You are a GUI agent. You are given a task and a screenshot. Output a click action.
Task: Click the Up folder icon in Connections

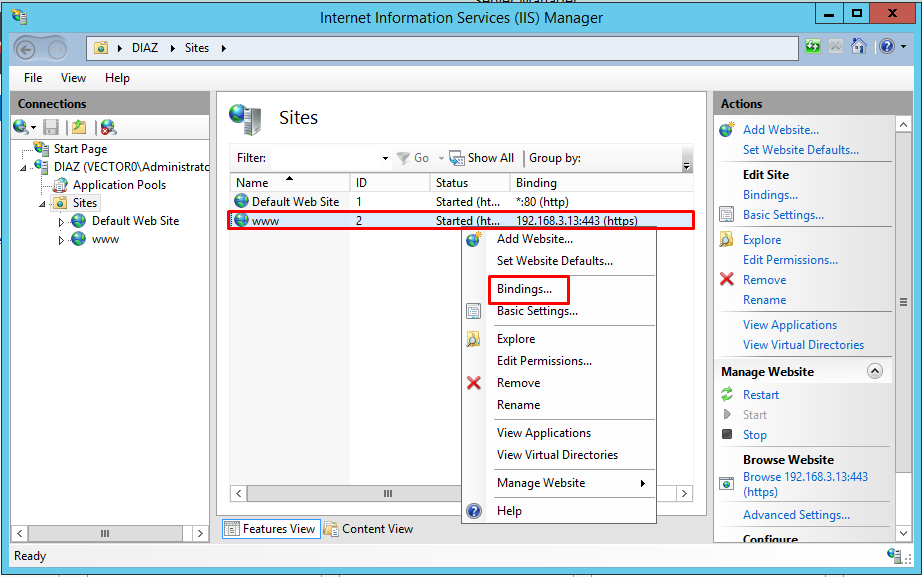(x=79, y=127)
